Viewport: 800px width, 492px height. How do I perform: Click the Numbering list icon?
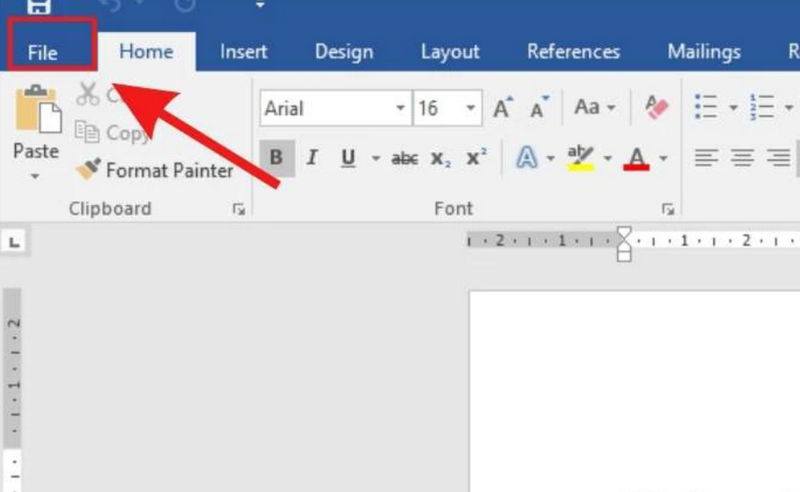pyautogui.click(x=762, y=107)
